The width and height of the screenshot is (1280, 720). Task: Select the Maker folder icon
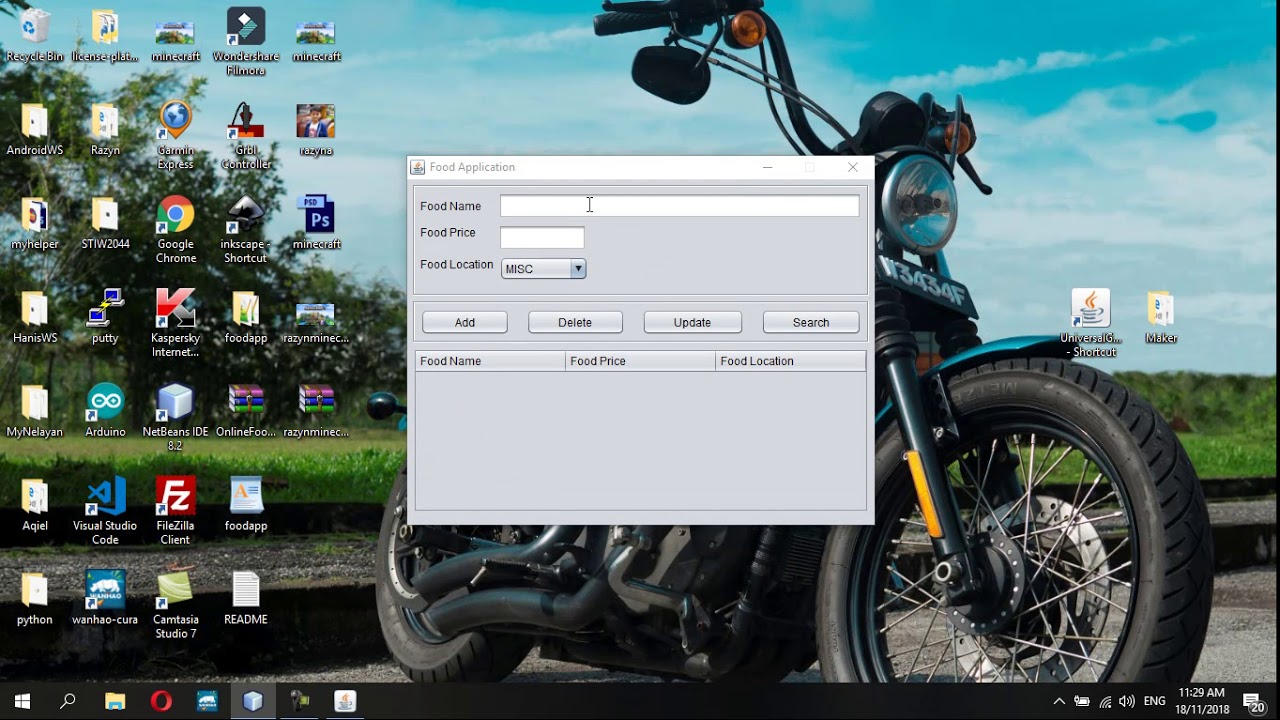point(1161,317)
